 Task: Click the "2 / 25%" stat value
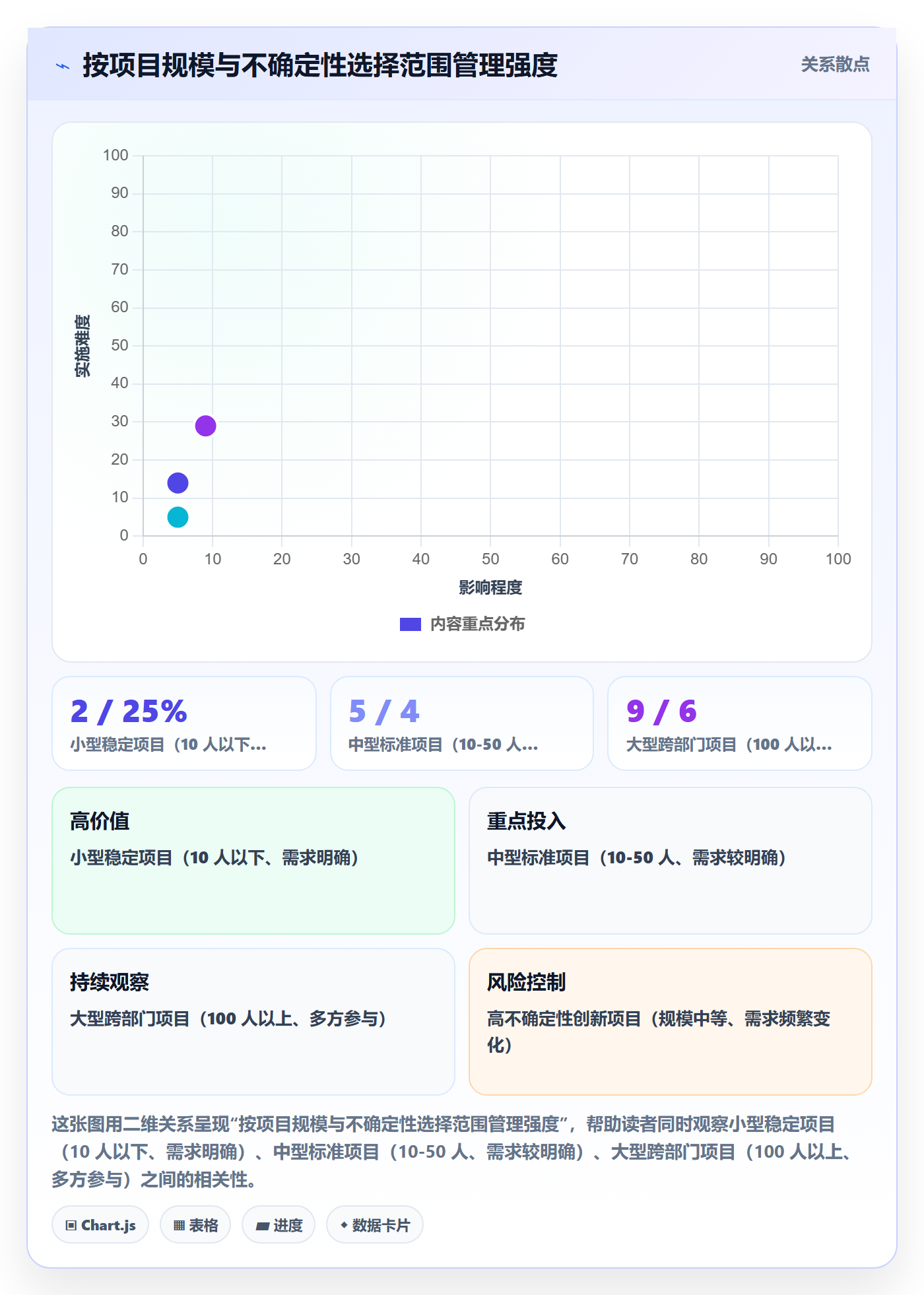129,712
